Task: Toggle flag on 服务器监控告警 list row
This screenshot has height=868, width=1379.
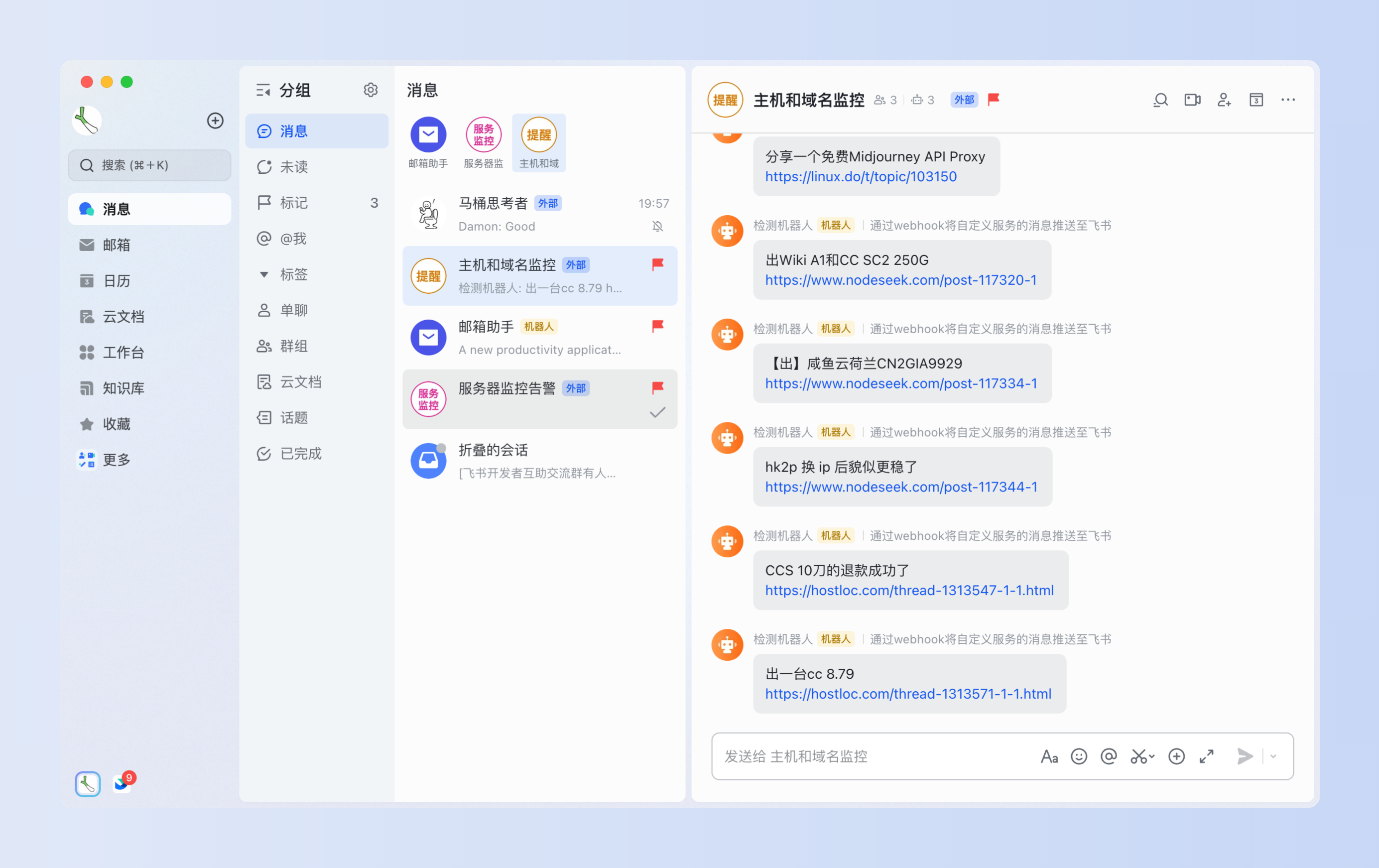Action: (657, 387)
